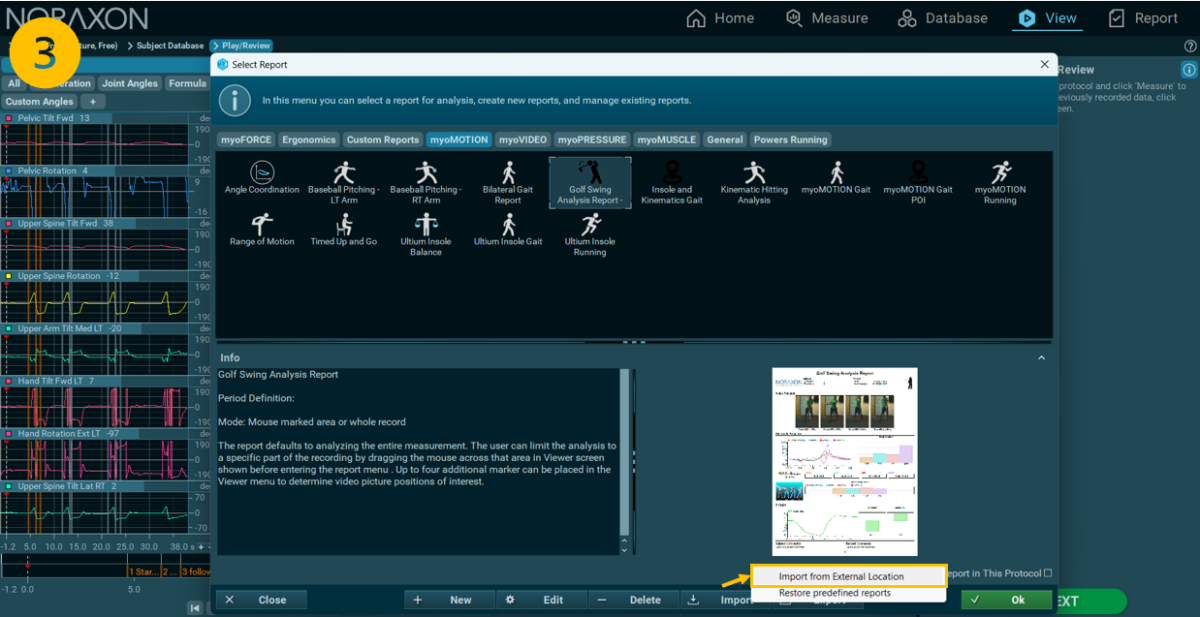Image resolution: width=1200 pixels, height=617 pixels.
Task: Collapse the Info section chevron
Action: pyautogui.click(x=1041, y=357)
